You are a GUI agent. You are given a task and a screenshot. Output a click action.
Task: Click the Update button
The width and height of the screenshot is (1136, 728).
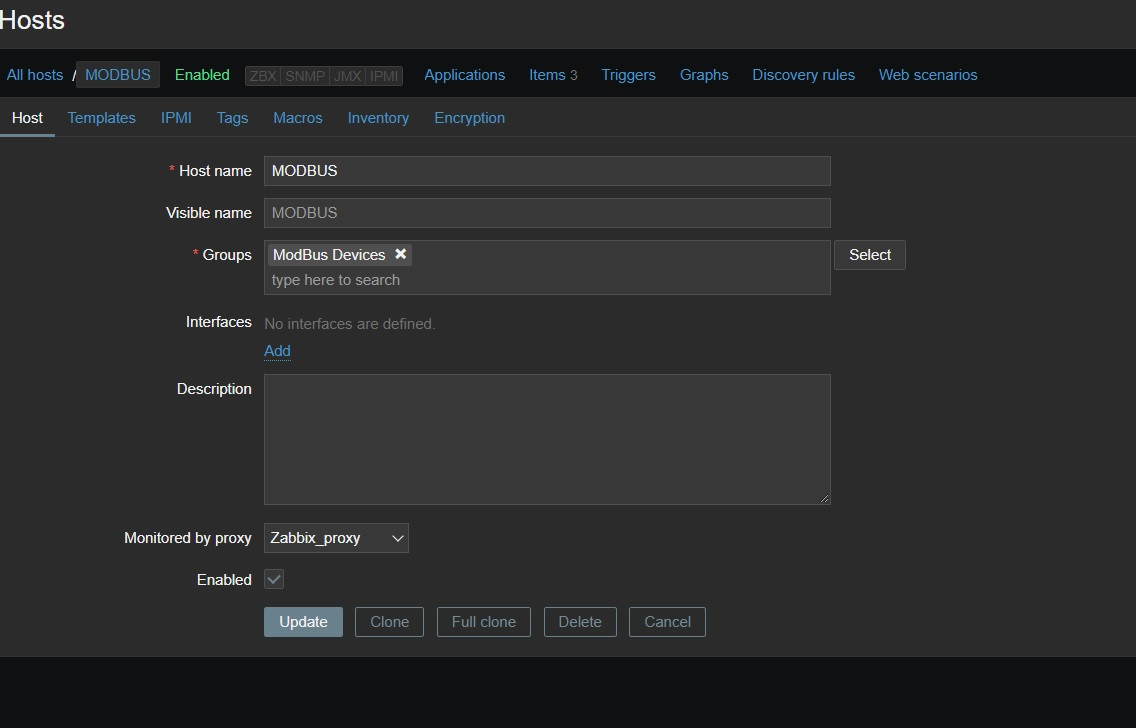pyautogui.click(x=303, y=622)
